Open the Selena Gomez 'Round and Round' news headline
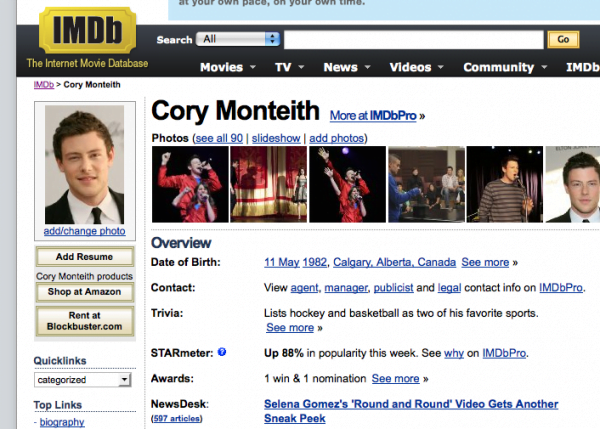 pyautogui.click(x=411, y=411)
